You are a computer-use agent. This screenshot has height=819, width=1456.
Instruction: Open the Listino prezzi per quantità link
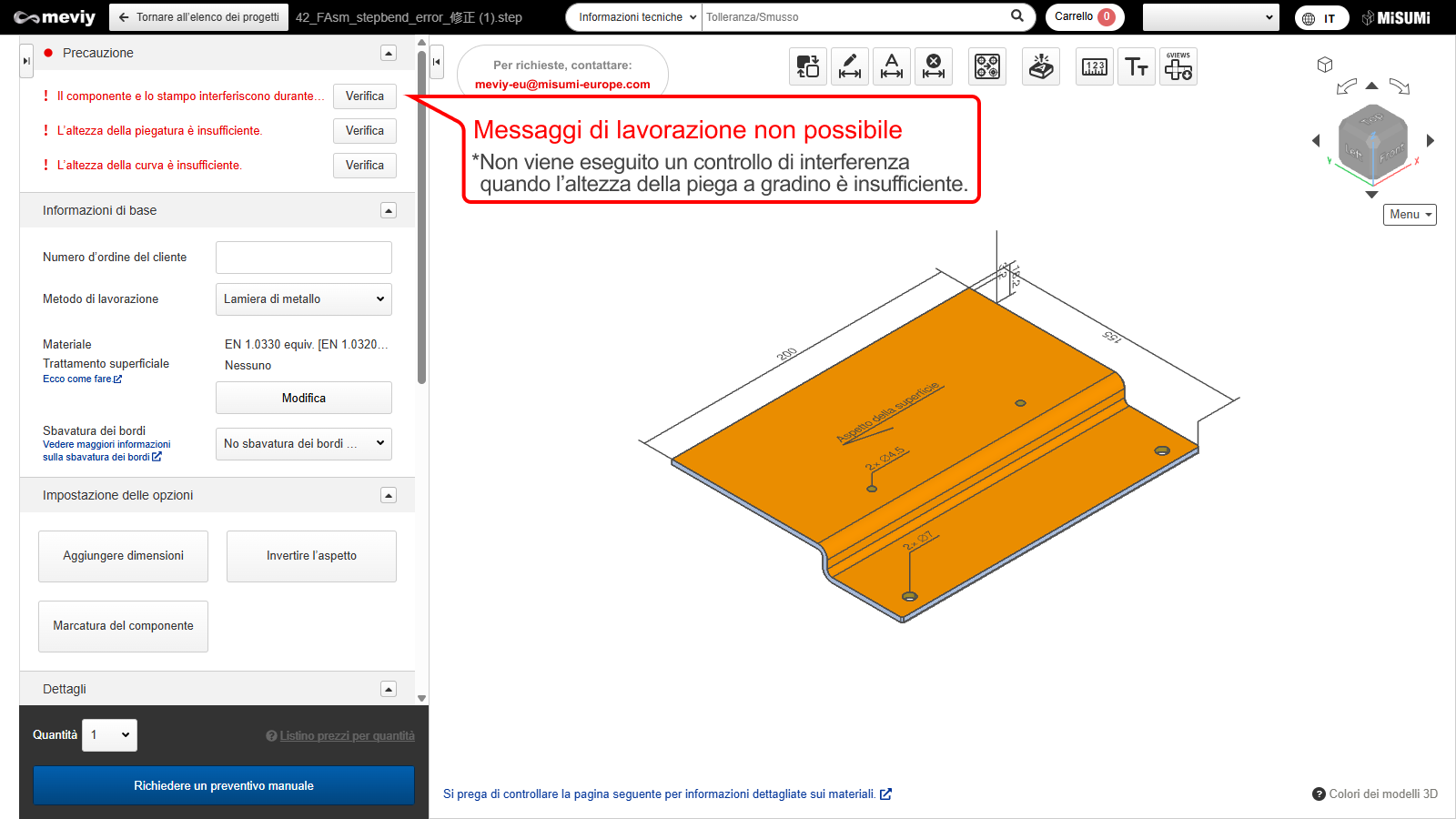coord(347,736)
